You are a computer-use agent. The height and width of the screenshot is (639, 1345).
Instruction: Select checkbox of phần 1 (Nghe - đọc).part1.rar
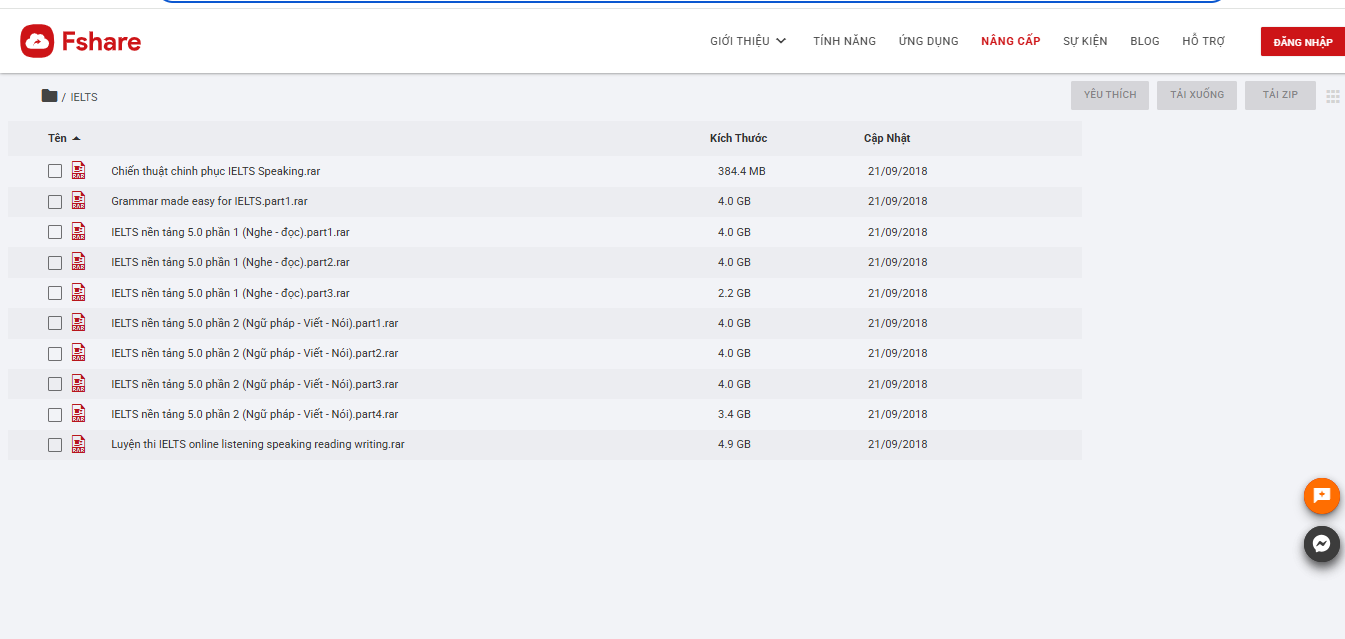(55, 232)
